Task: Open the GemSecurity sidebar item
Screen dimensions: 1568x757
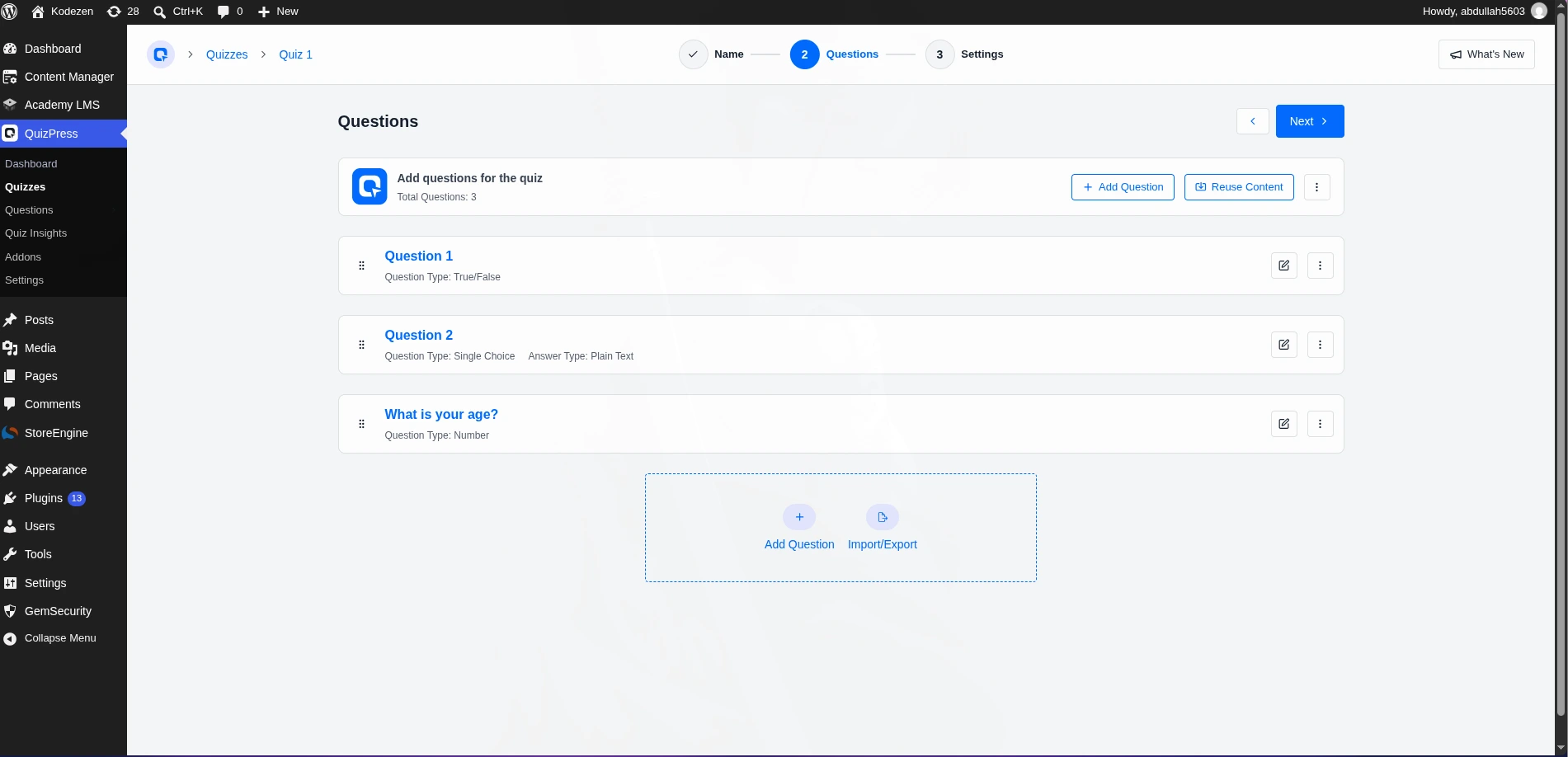Action: [64, 611]
